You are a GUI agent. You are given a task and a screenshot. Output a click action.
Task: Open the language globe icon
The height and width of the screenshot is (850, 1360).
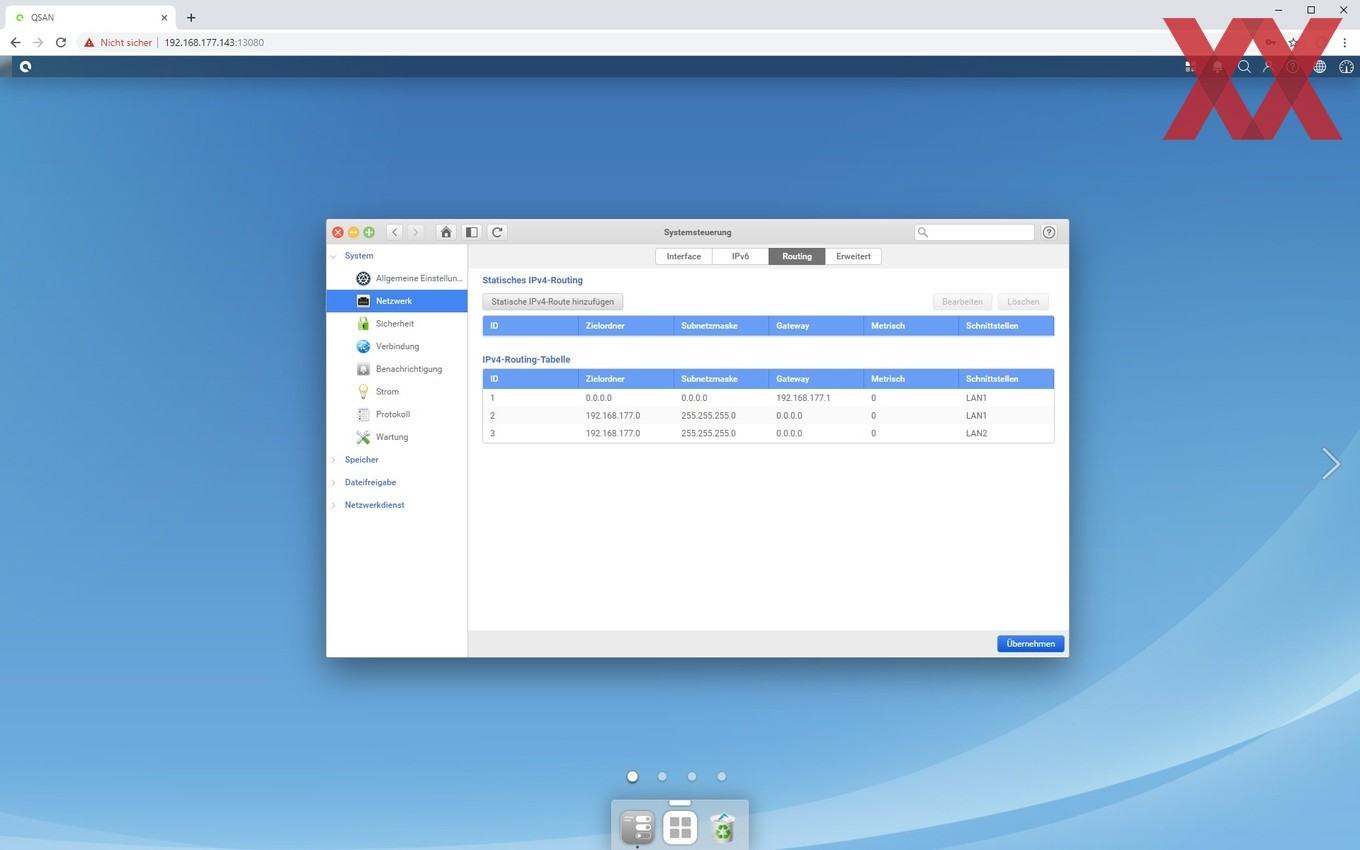tap(1320, 67)
